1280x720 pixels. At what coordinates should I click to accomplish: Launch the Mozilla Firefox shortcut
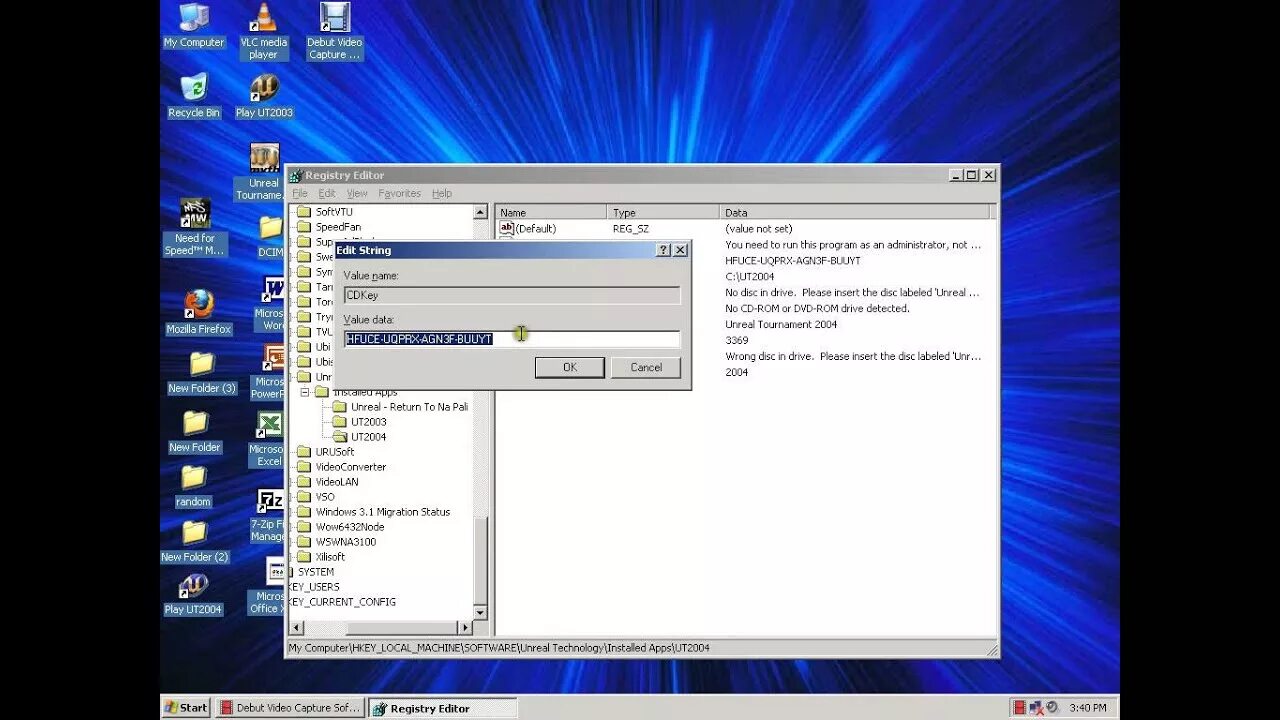click(x=198, y=311)
